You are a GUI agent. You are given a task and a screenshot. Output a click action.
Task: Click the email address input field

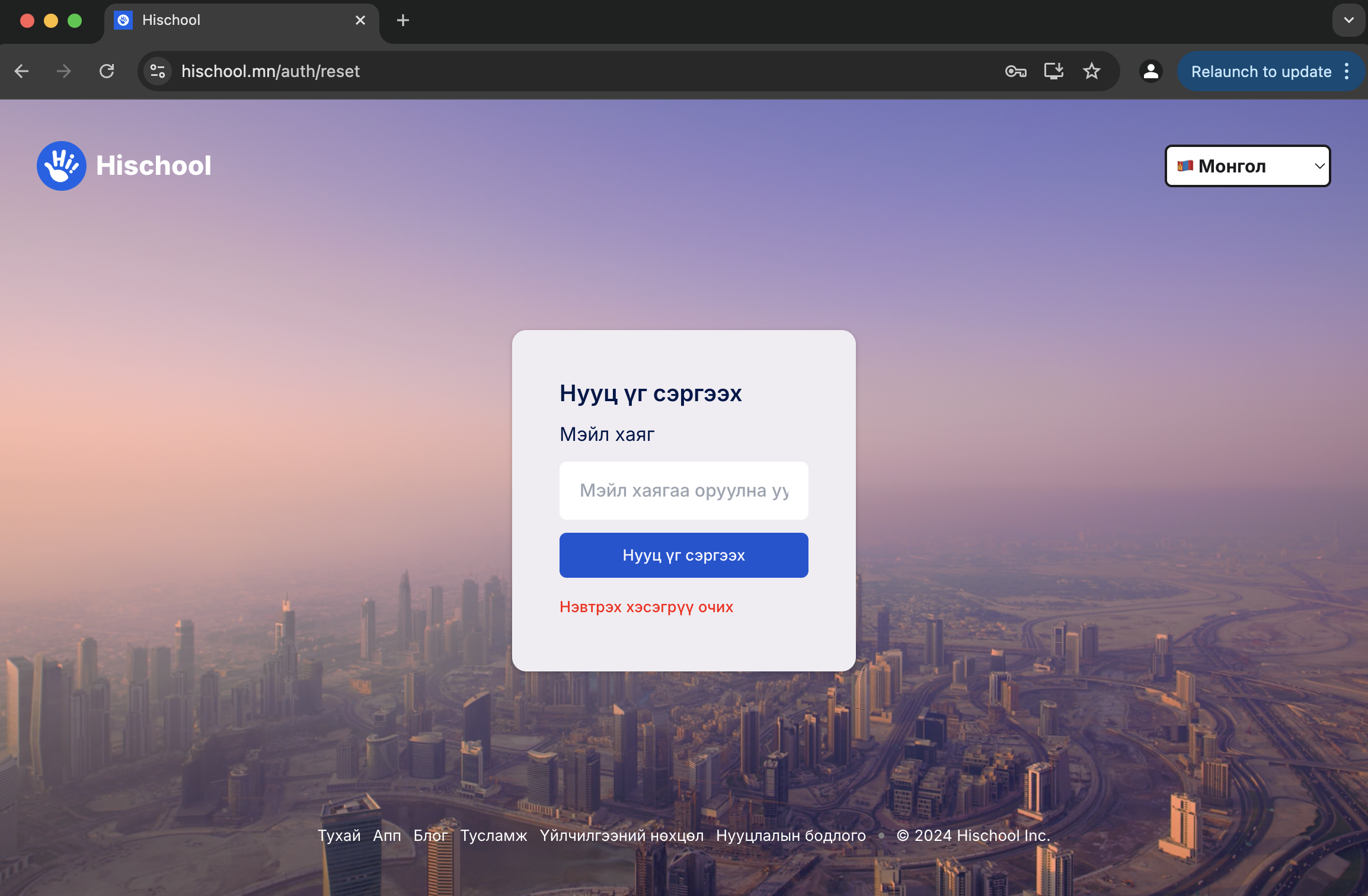point(683,490)
